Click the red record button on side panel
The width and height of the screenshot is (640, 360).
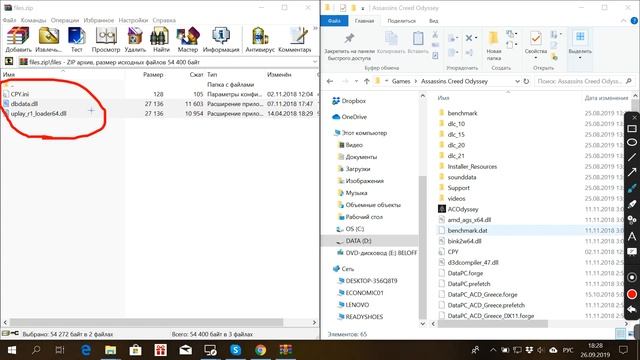[632, 294]
